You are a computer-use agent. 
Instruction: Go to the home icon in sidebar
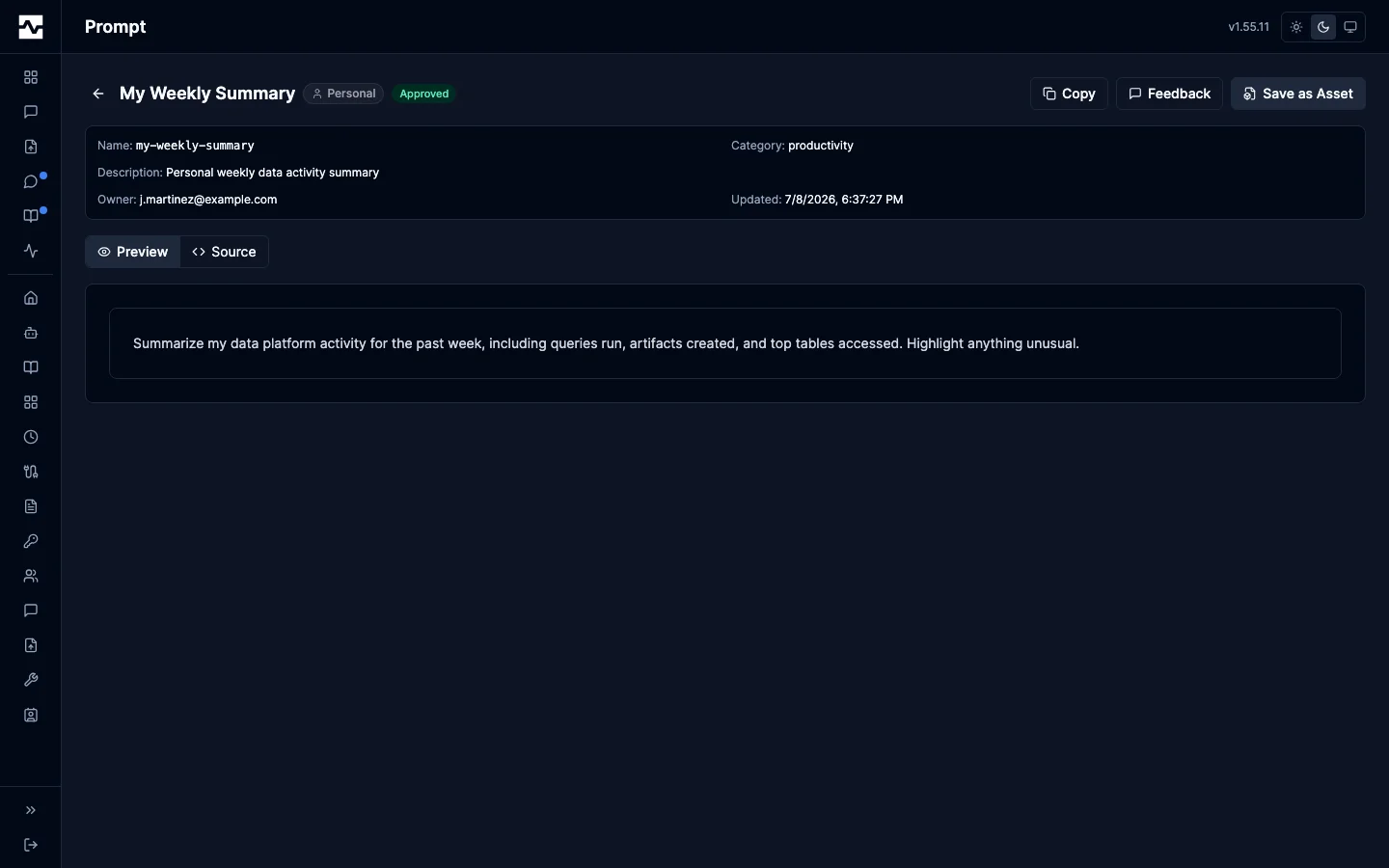click(31, 298)
